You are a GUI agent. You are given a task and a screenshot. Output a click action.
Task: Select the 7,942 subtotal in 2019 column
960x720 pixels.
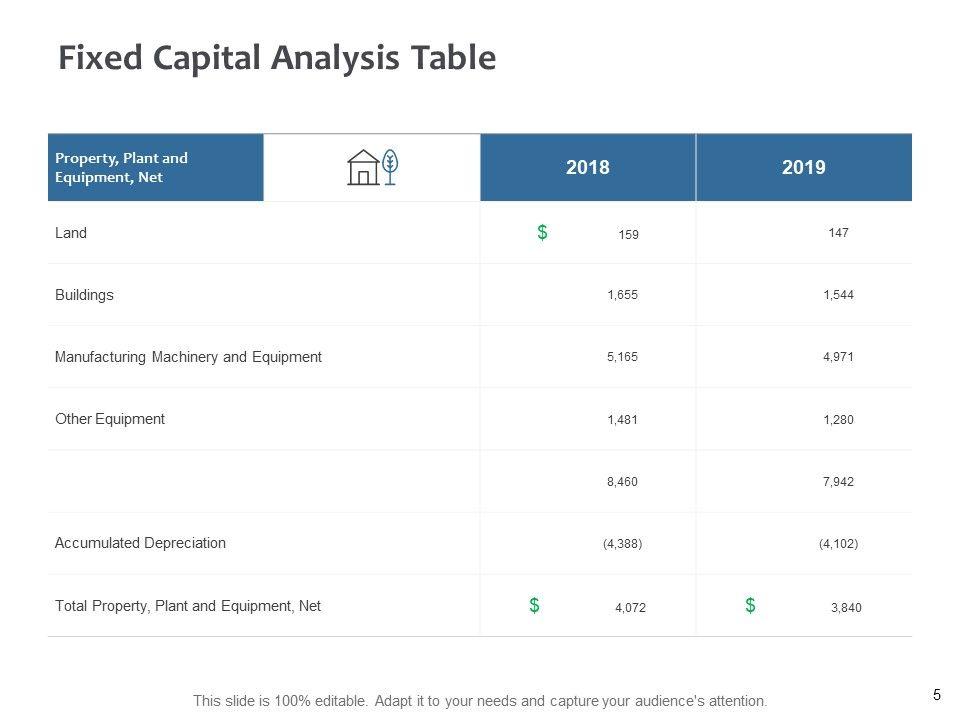pyautogui.click(x=838, y=482)
